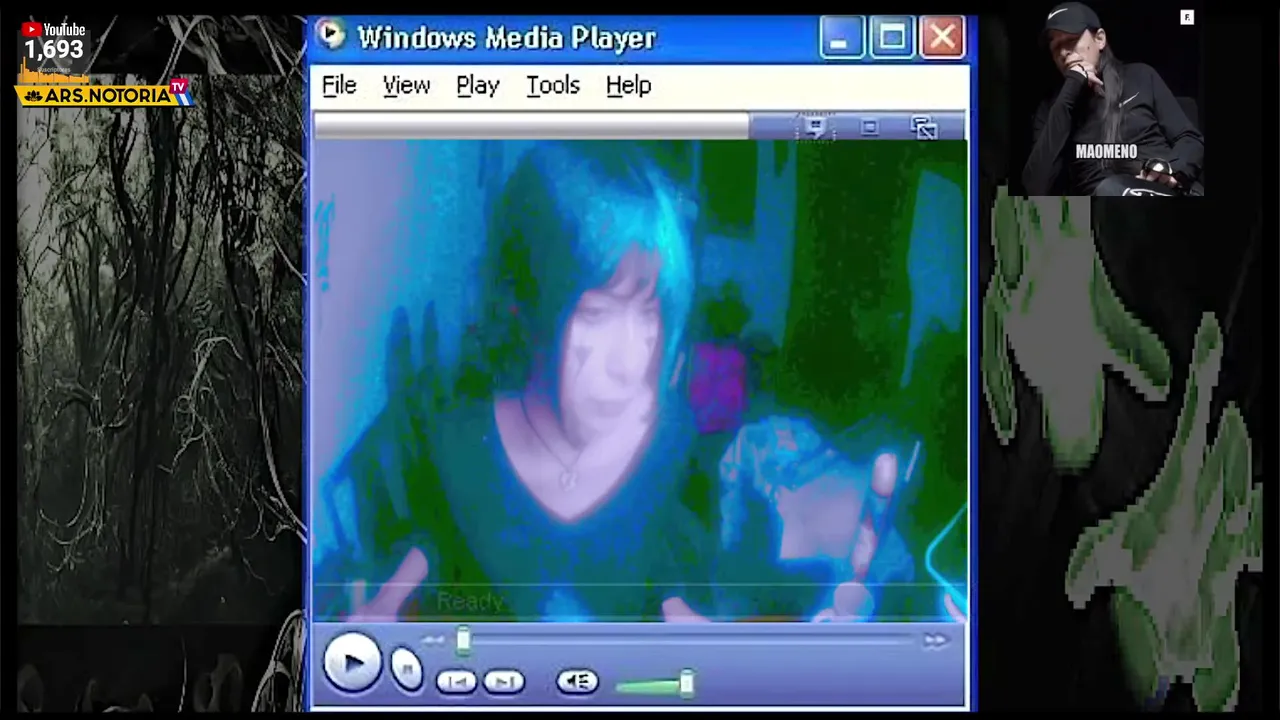Click the seek bar position handle
1280x720 pixels.
(463, 641)
